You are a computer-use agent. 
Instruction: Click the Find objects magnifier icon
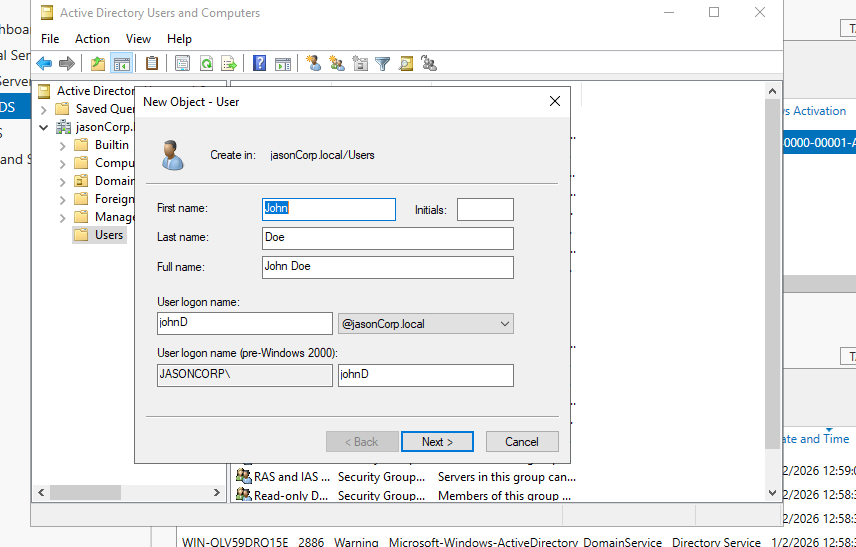pyautogui.click(x=406, y=63)
